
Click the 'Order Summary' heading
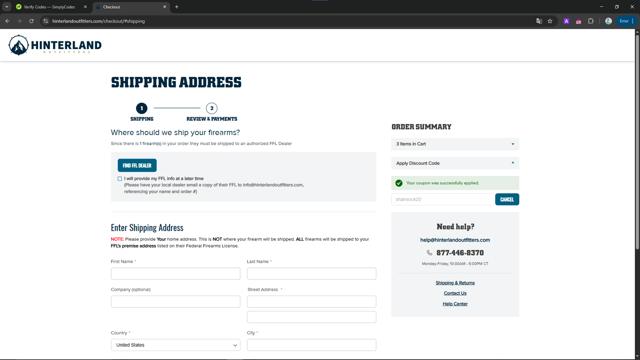[x=421, y=127]
